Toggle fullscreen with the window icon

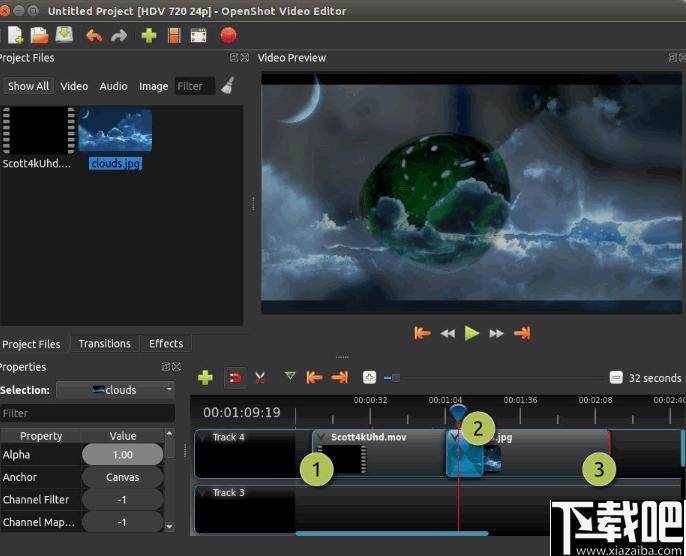[x=199, y=35]
